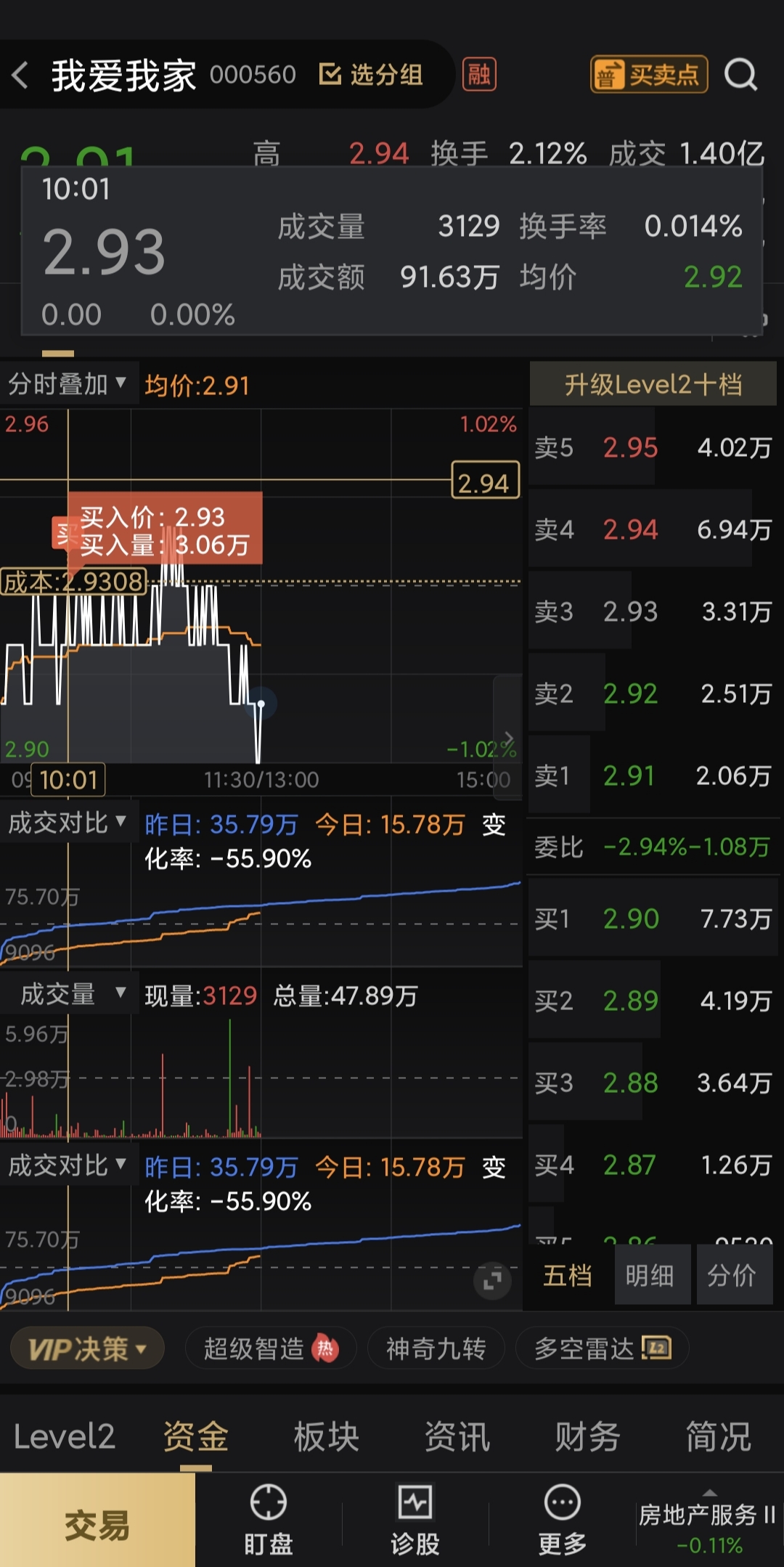Tap the 换手率 0.014% value
This screenshot has height=1567, width=784.
click(x=693, y=226)
